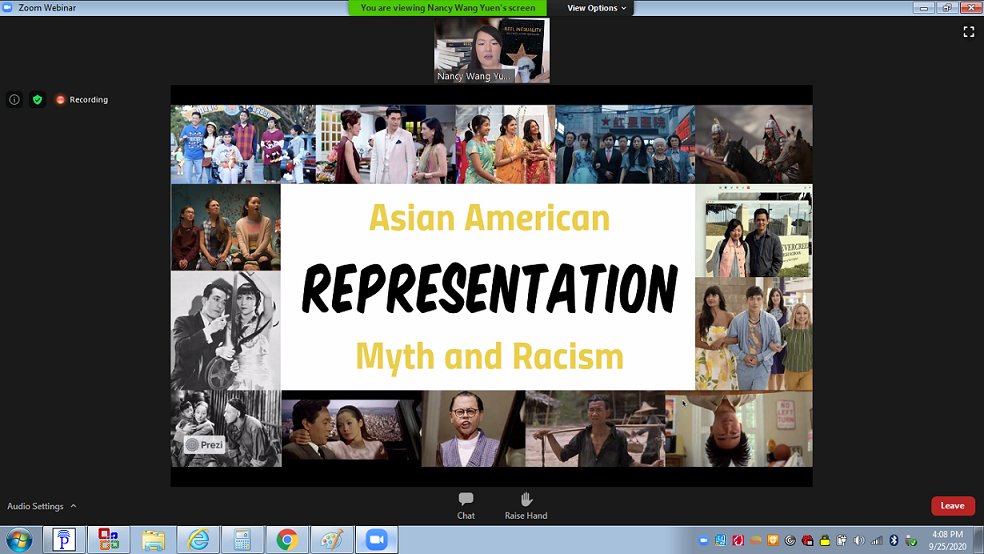Show meeting information icon
The image size is (984, 554).
(x=14, y=99)
